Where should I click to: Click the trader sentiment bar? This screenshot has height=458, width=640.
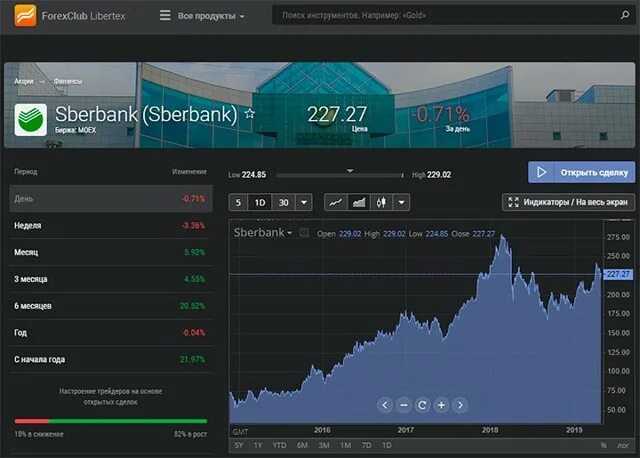click(111, 421)
